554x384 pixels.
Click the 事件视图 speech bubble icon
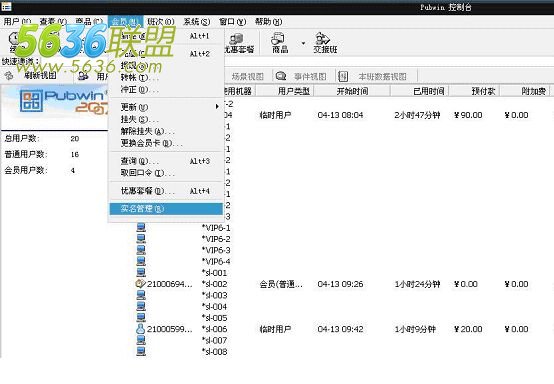pos(281,76)
